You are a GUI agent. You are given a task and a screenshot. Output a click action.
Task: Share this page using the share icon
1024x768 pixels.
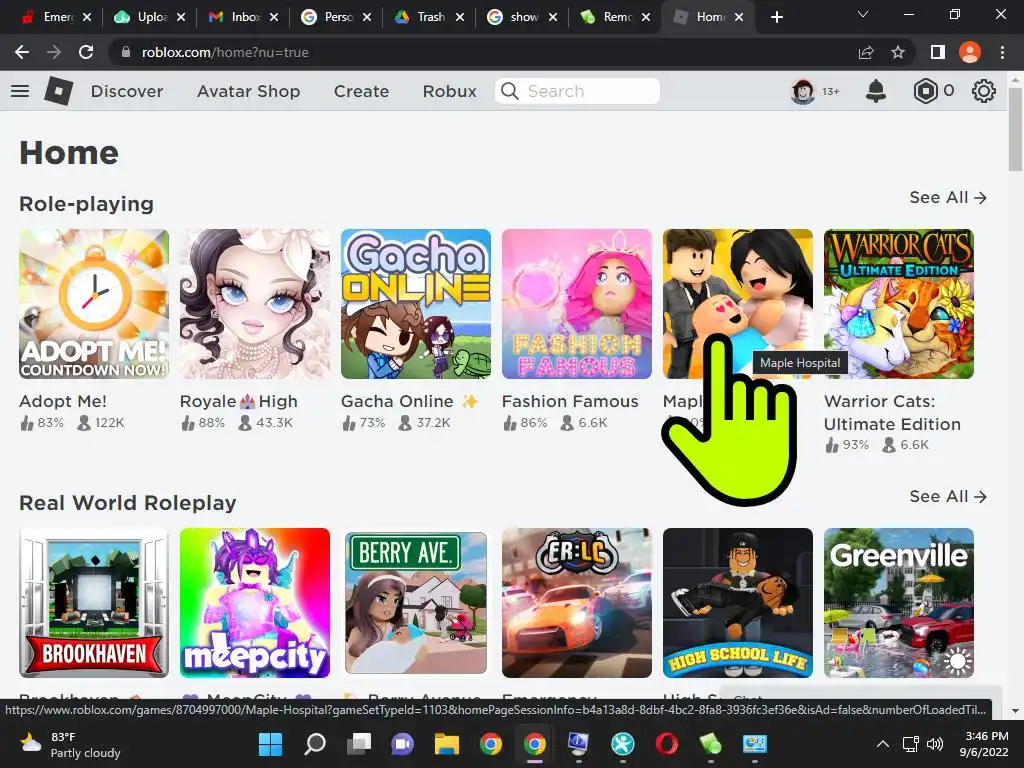866,52
